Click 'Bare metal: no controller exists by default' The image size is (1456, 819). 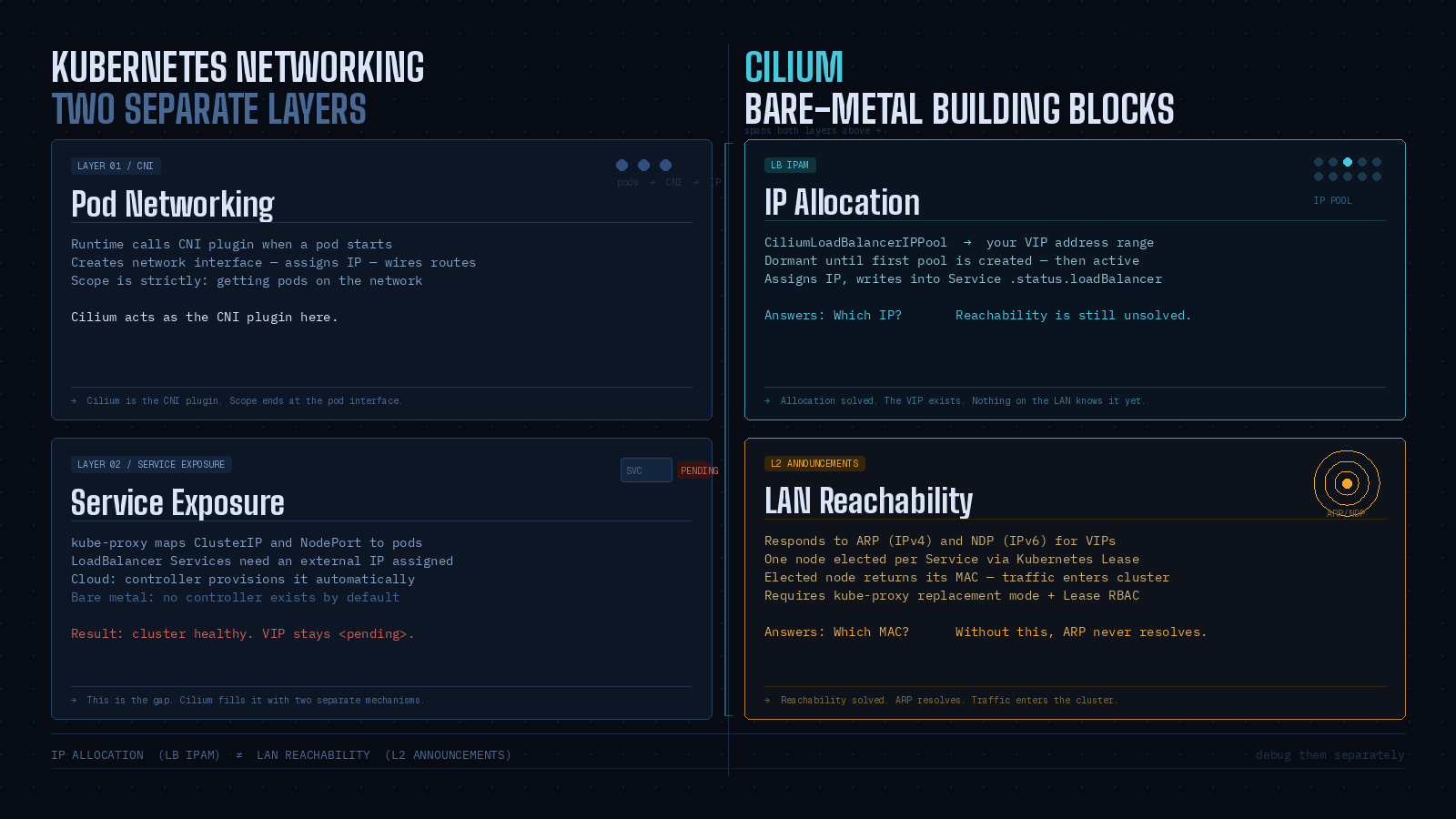pyautogui.click(x=235, y=597)
